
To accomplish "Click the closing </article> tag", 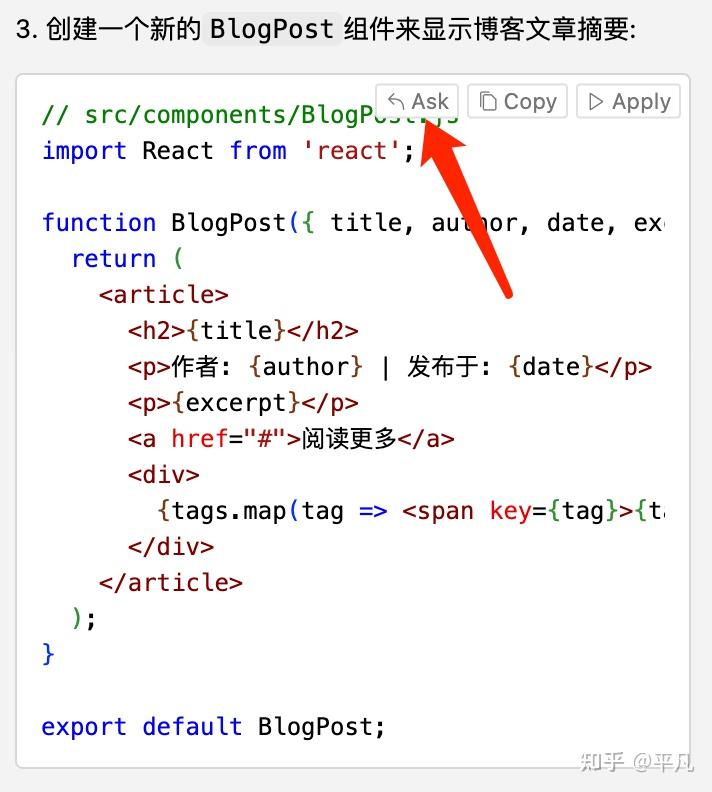I will pyautogui.click(x=171, y=582).
